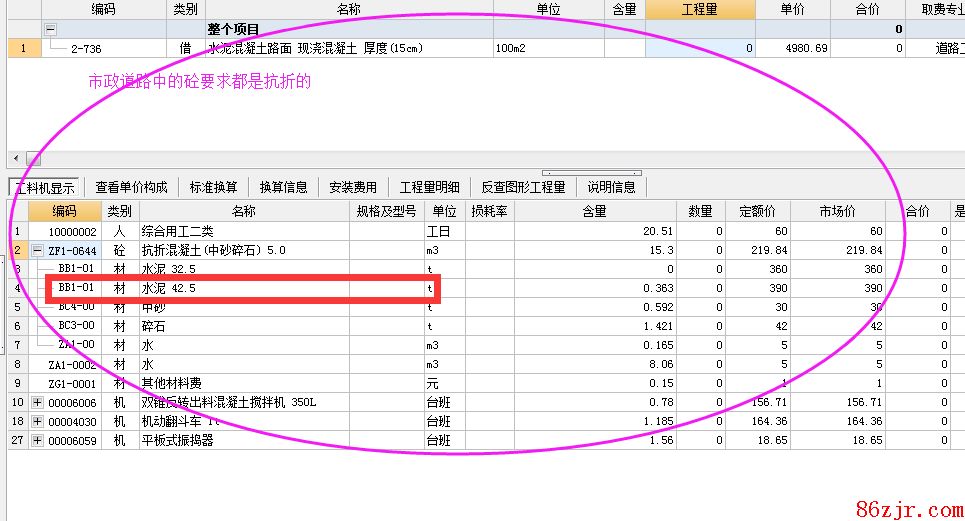The width and height of the screenshot is (965, 521).
Task: Click the left scroll arrow of horizontal scrollbar
Action: click(x=15, y=159)
